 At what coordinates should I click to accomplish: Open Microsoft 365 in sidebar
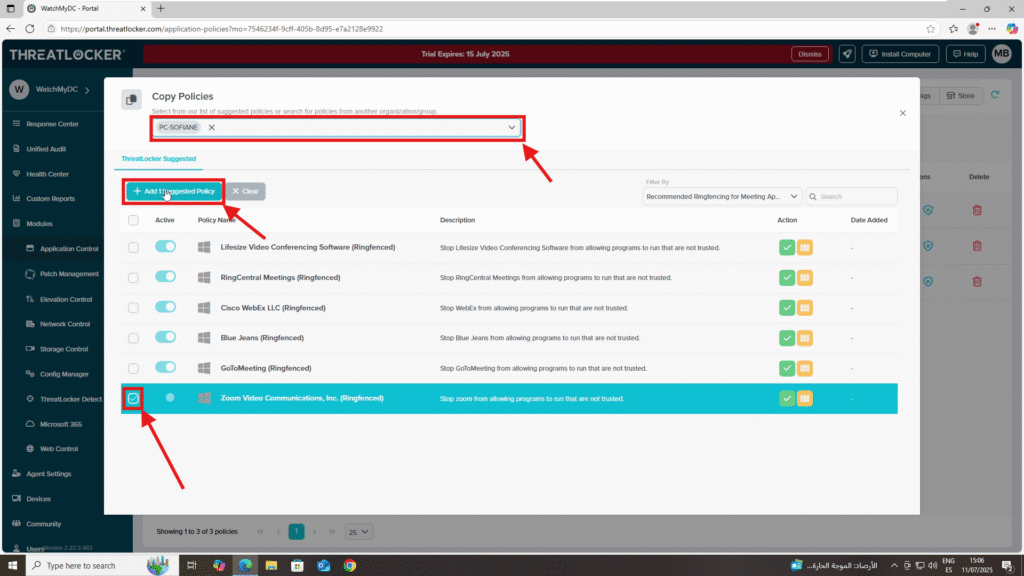[x=61, y=424]
